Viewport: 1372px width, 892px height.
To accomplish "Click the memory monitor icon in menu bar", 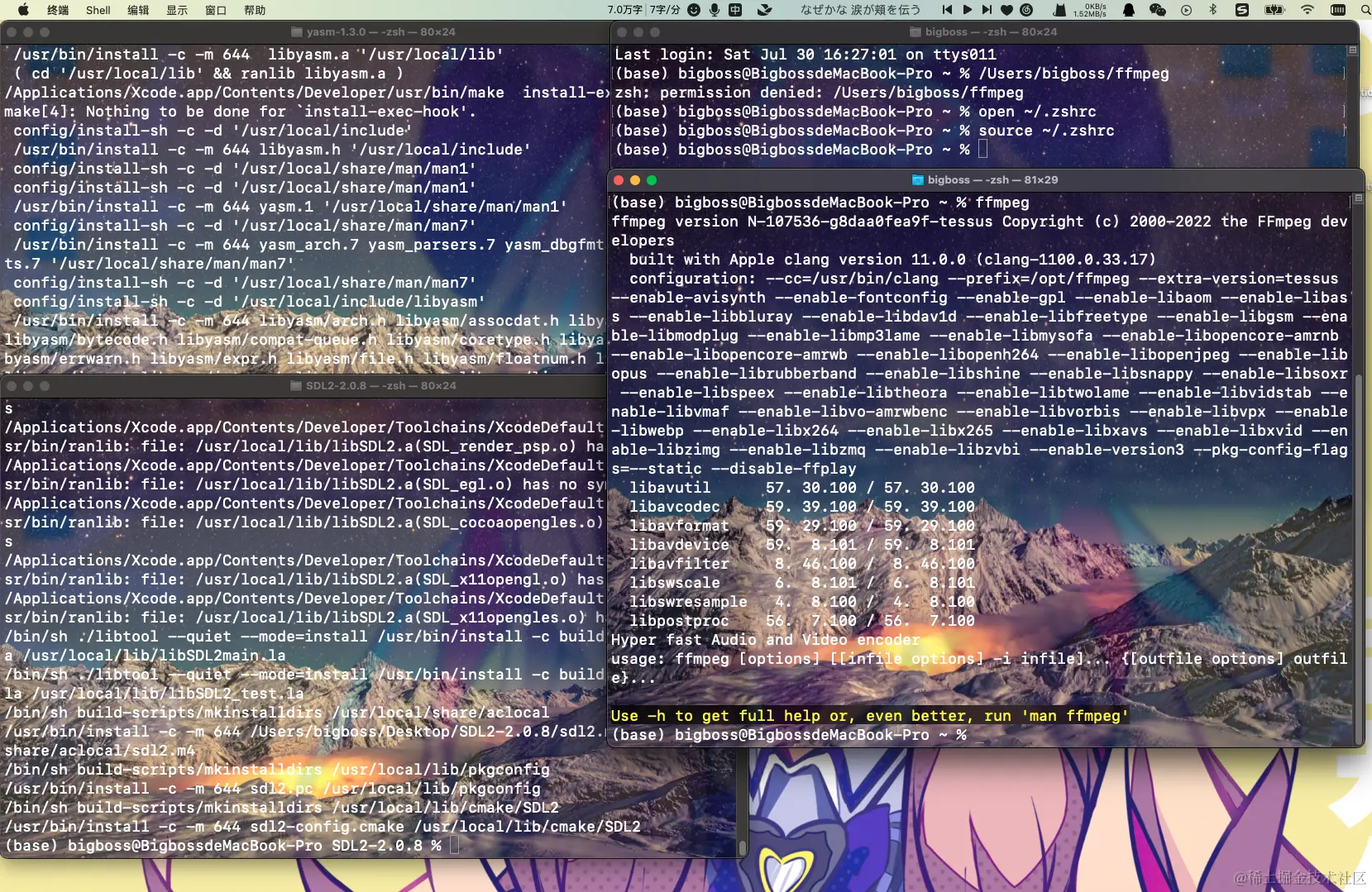I will [1338, 10].
